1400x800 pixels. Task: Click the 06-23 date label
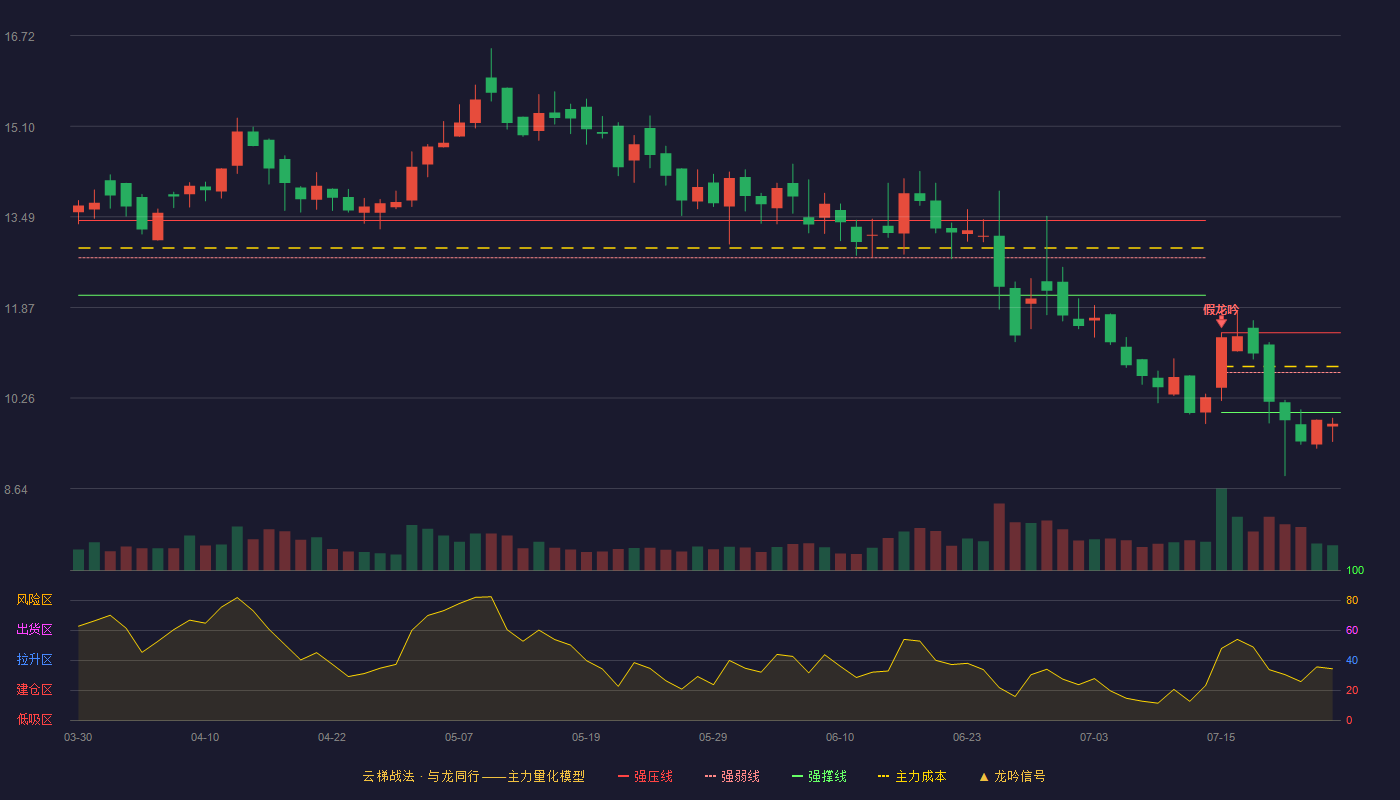click(x=967, y=737)
